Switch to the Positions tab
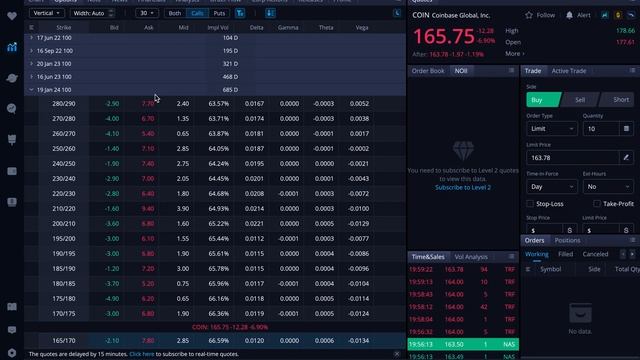Image resolution: width=640 pixels, height=360 pixels. pyautogui.click(x=567, y=240)
